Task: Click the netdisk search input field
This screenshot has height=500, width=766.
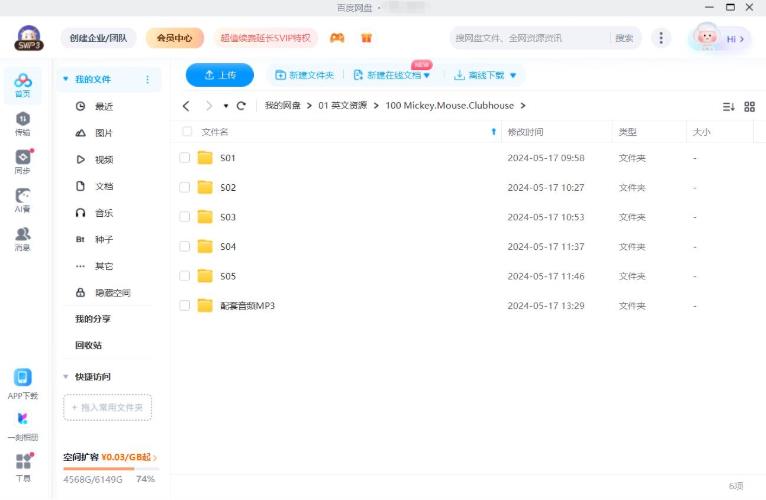Action: 531,38
